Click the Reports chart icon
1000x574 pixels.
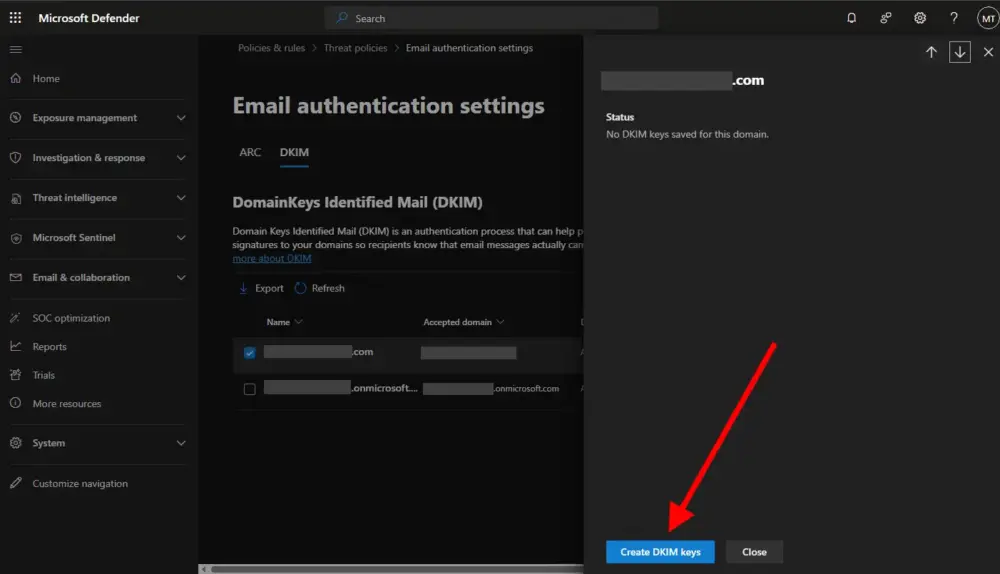[16, 346]
